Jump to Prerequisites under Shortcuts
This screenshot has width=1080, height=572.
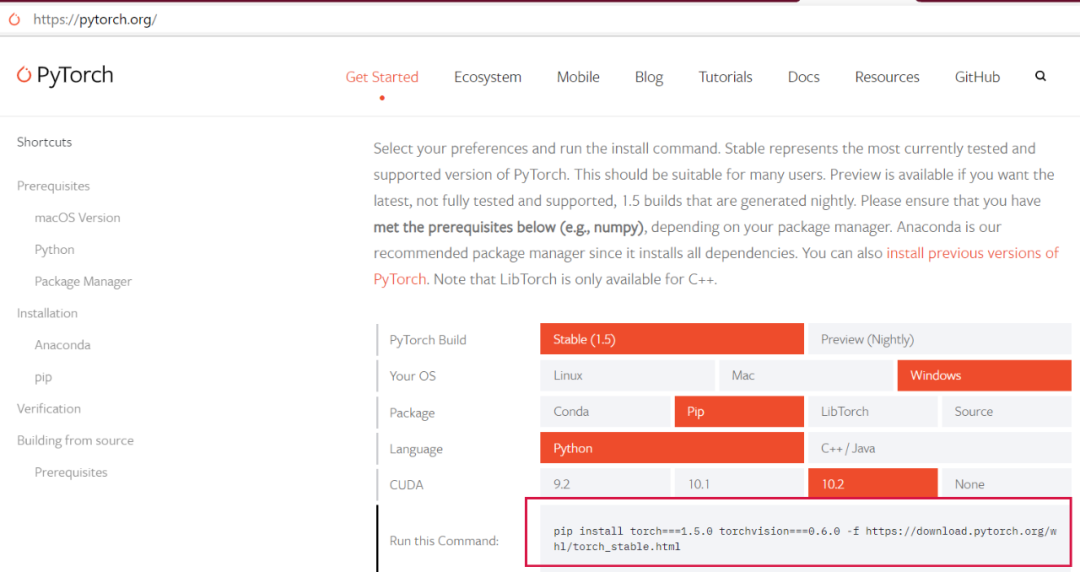click(x=53, y=186)
